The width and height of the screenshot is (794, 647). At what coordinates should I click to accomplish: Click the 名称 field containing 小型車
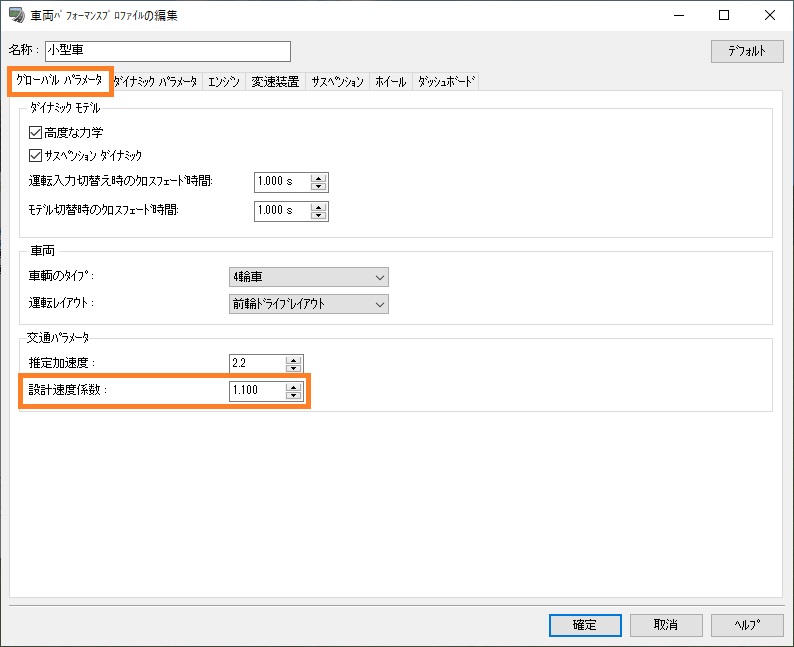(168, 51)
